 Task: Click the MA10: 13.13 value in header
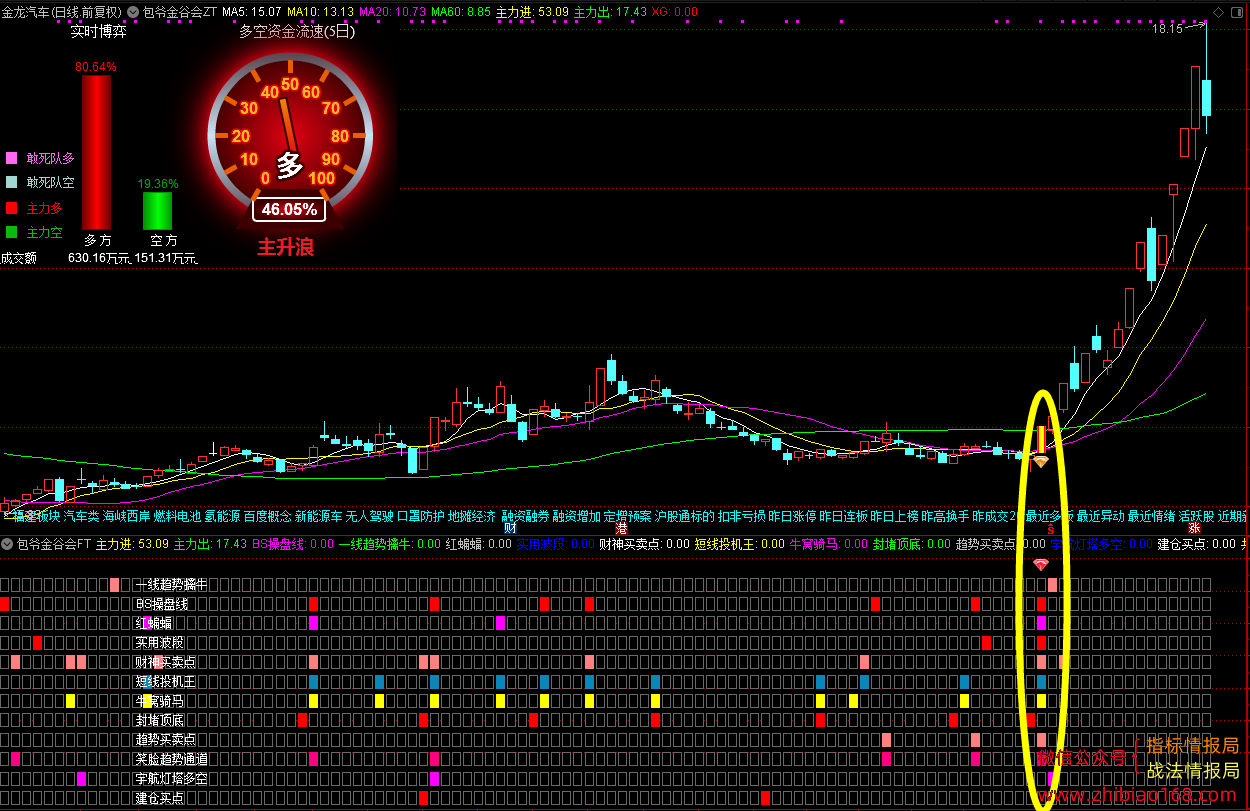(x=321, y=11)
